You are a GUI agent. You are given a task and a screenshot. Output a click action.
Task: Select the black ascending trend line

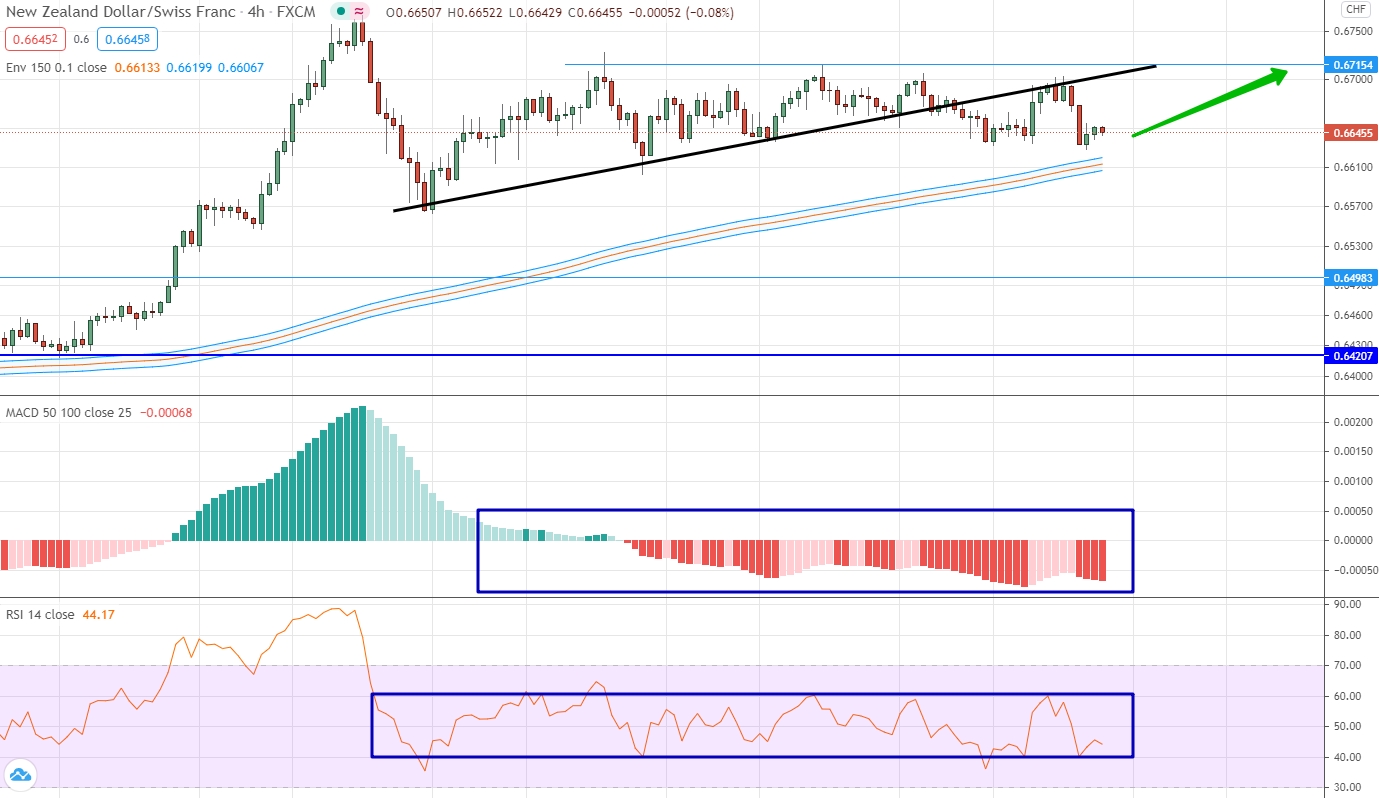tap(775, 138)
